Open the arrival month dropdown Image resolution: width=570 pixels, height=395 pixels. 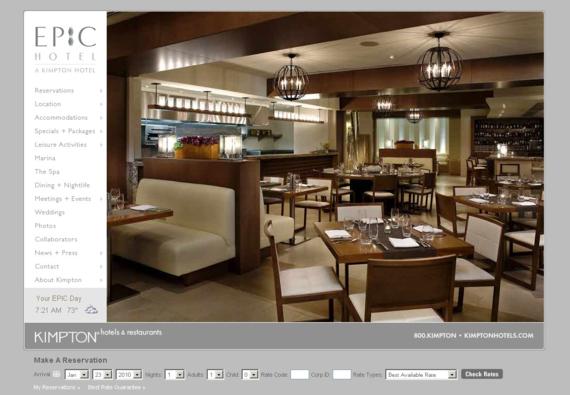pos(77,374)
